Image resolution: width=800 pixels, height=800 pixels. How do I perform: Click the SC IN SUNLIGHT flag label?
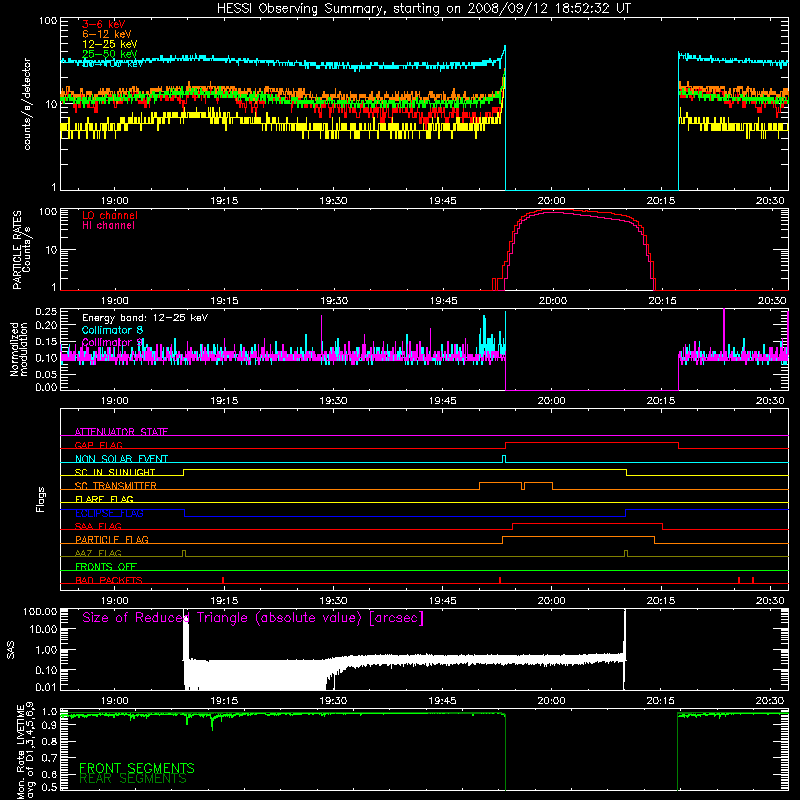(115, 472)
